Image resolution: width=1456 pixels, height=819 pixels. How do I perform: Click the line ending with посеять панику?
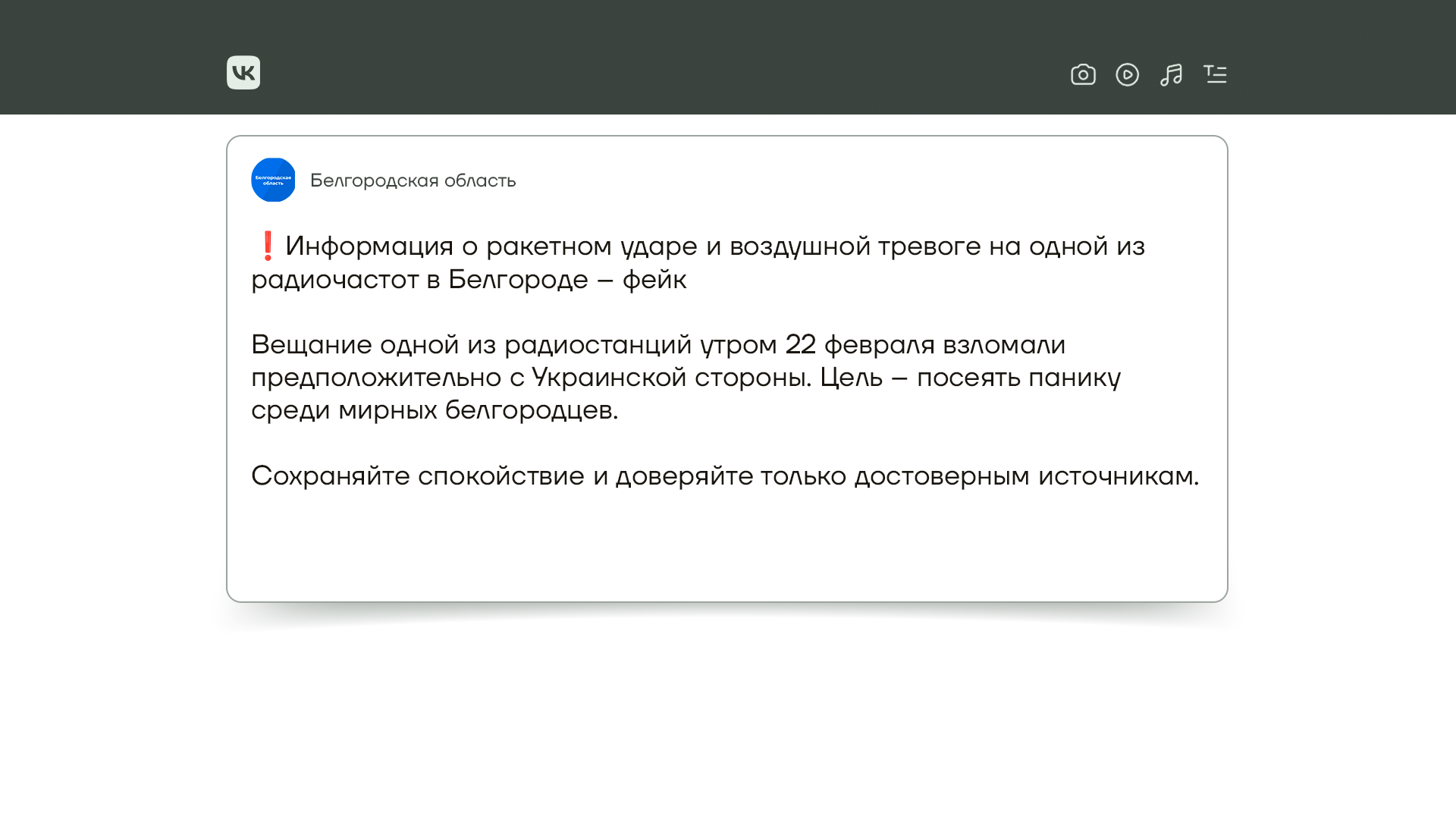[x=1018, y=378]
